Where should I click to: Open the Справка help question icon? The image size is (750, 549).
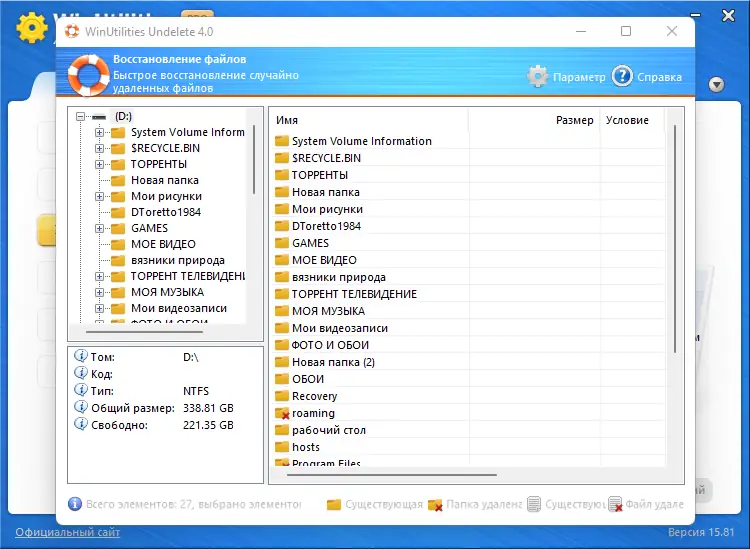[622, 77]
